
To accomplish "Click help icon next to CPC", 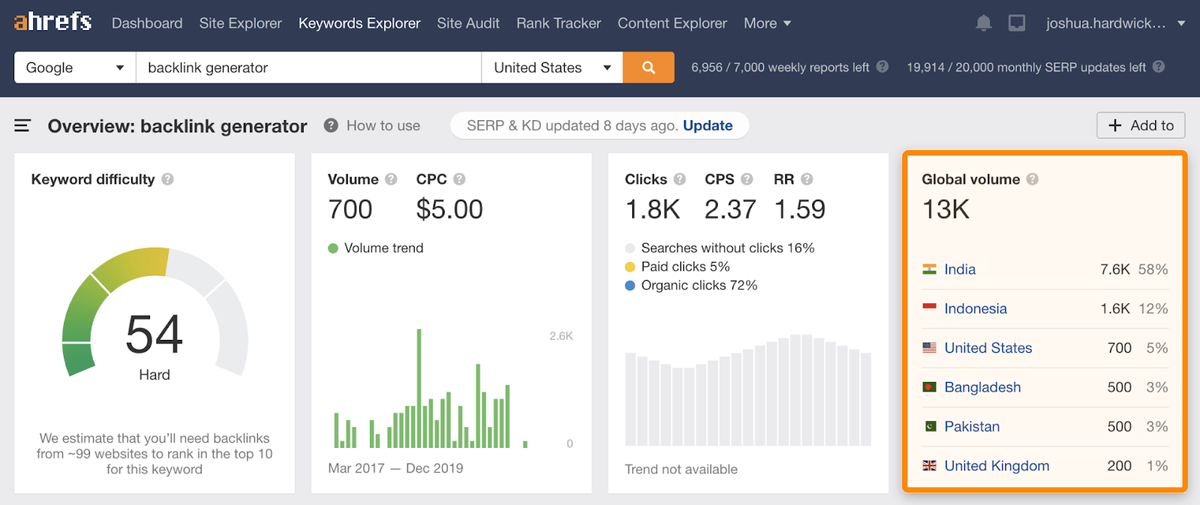I will tap(459, 180).
